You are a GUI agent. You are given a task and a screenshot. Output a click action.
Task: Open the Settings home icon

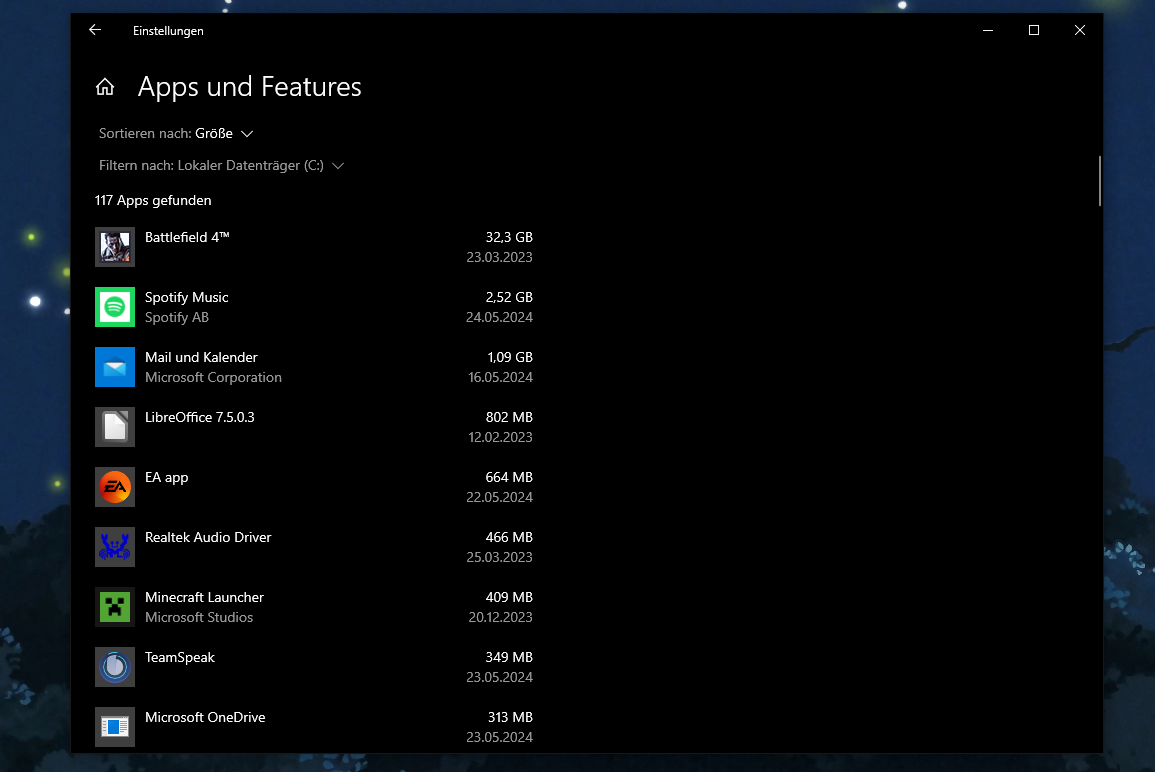pos(105,87)
